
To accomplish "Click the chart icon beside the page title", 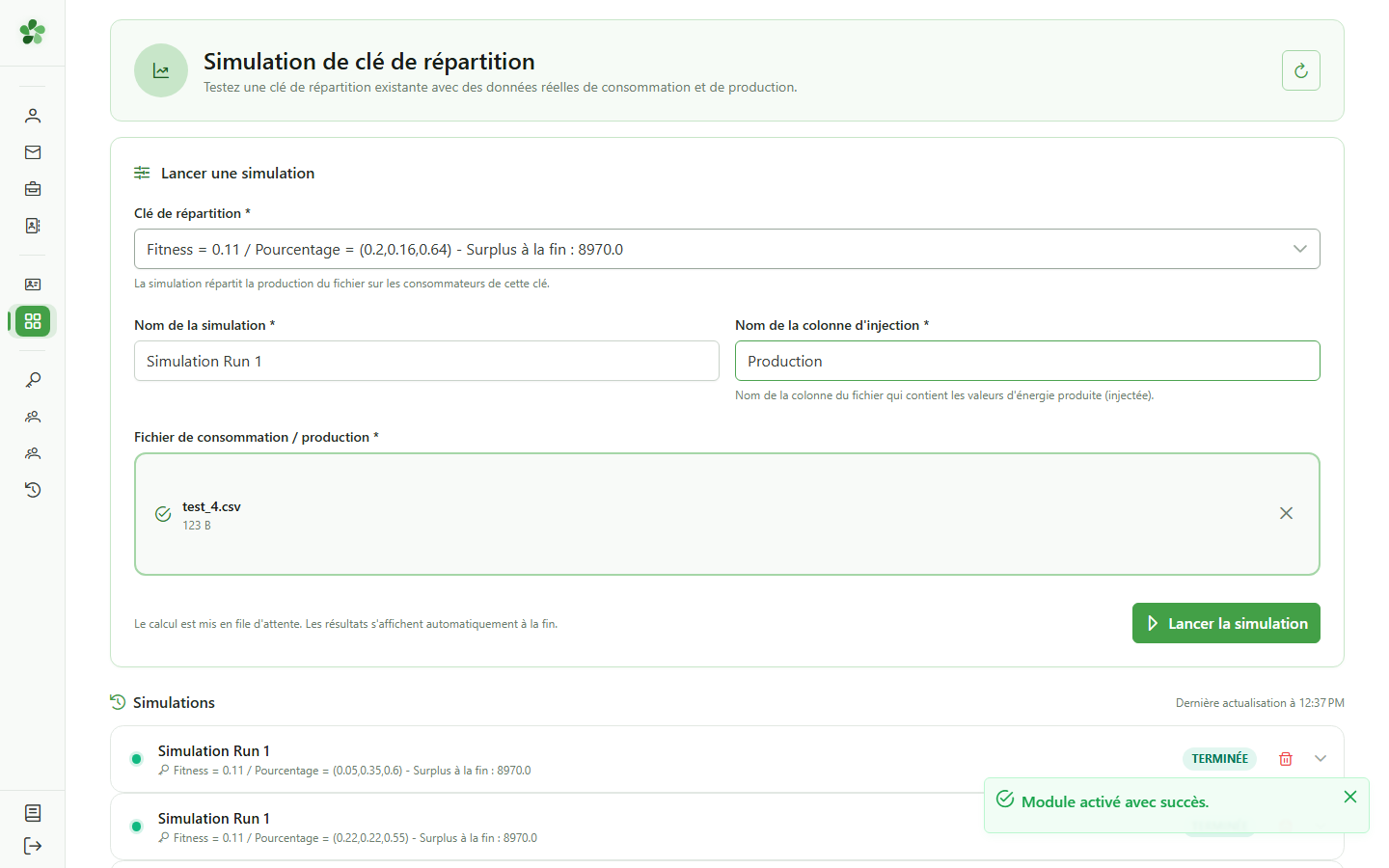I will point(161,70).
